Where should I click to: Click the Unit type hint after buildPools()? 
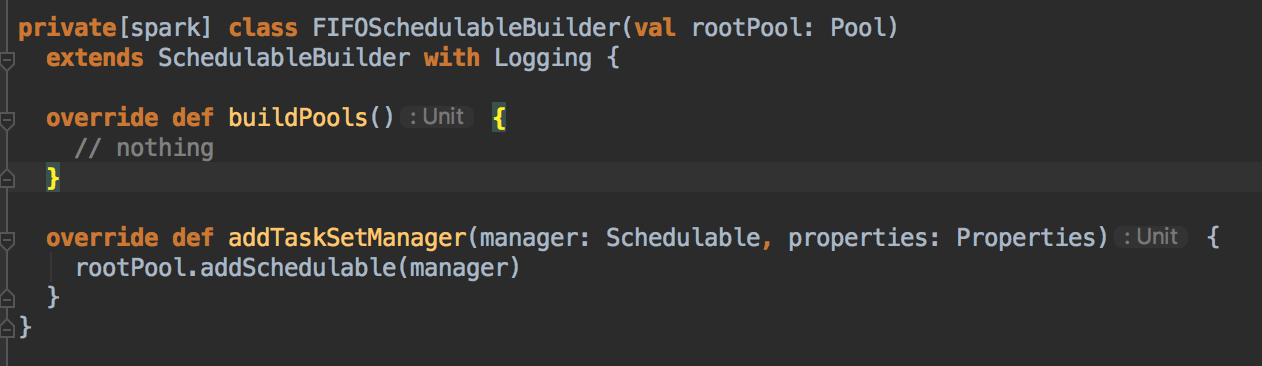click(437, 117)
